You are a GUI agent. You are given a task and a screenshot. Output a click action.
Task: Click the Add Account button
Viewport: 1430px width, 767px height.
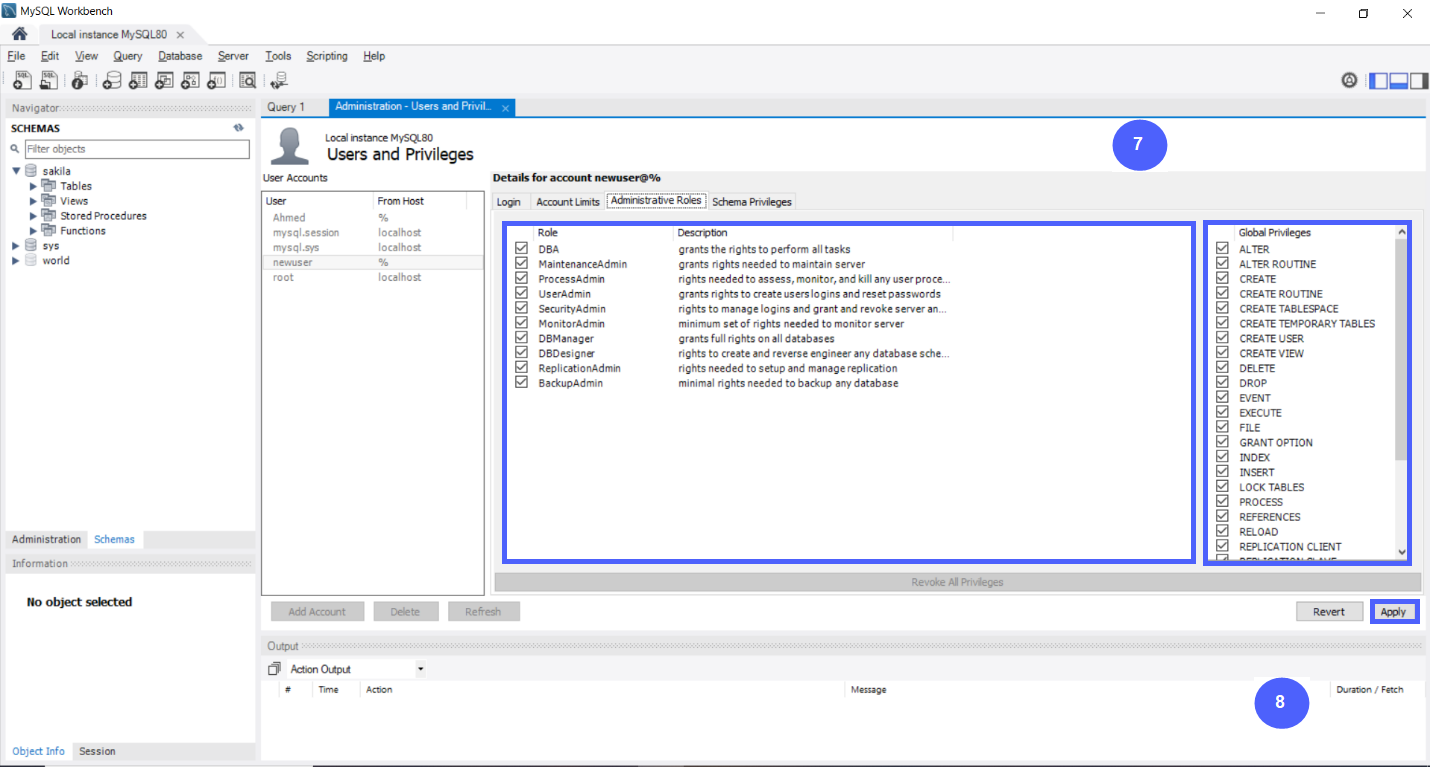tap(317, 612)
